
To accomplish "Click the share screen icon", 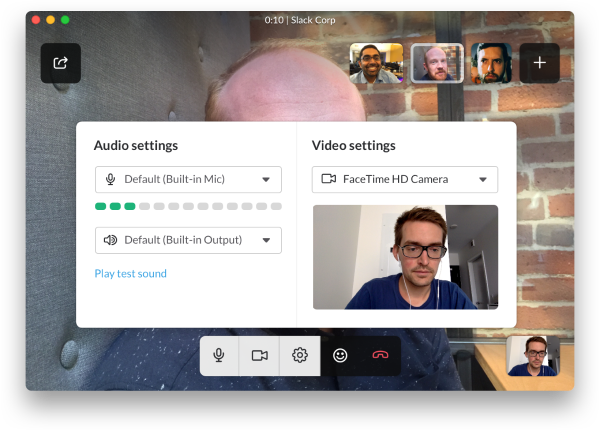I will point(60,63).
